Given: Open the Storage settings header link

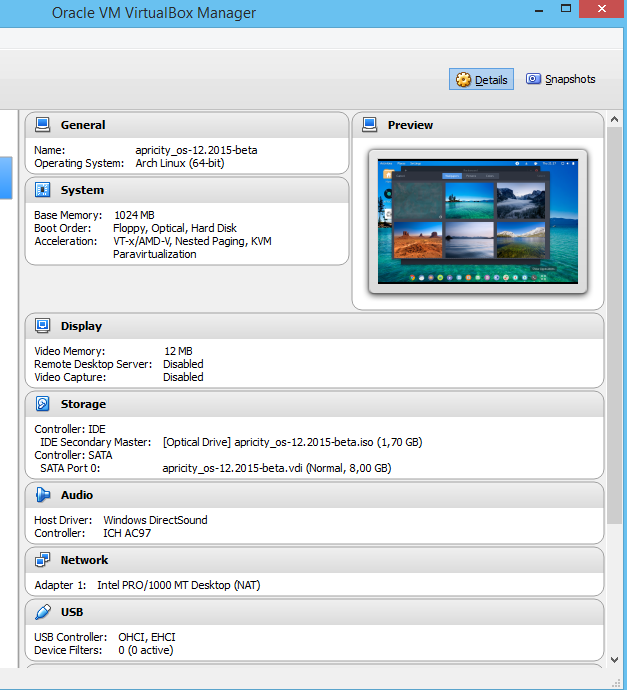Looking at the screenshot, I should (83, 404).
